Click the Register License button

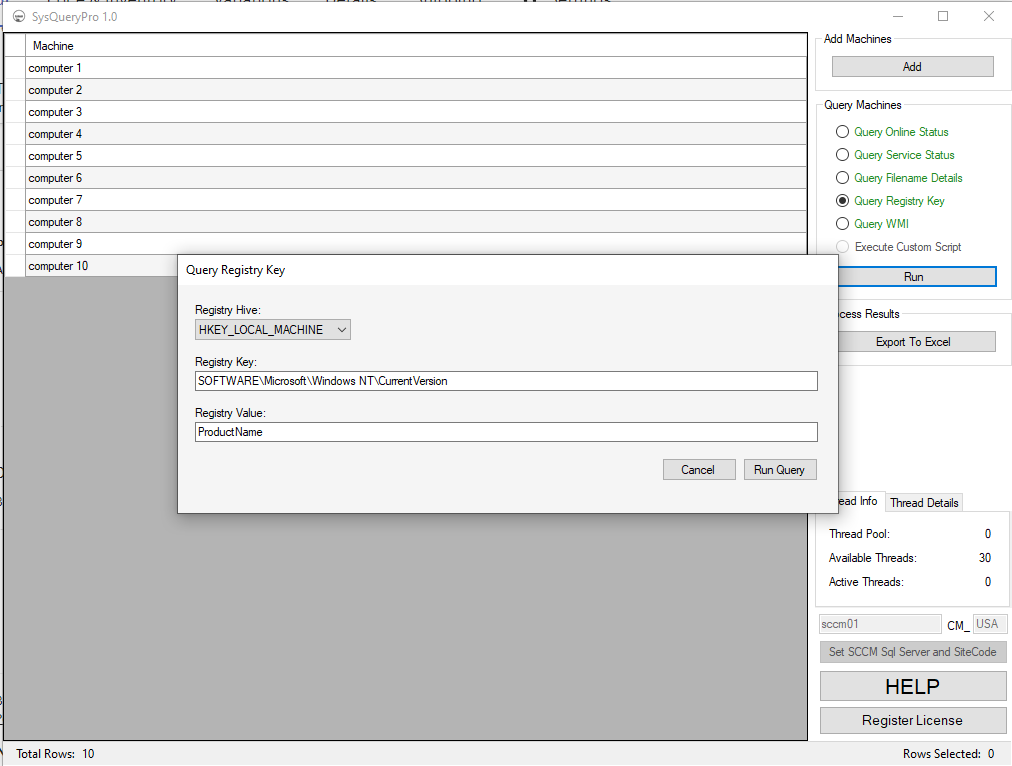(913, 720)
